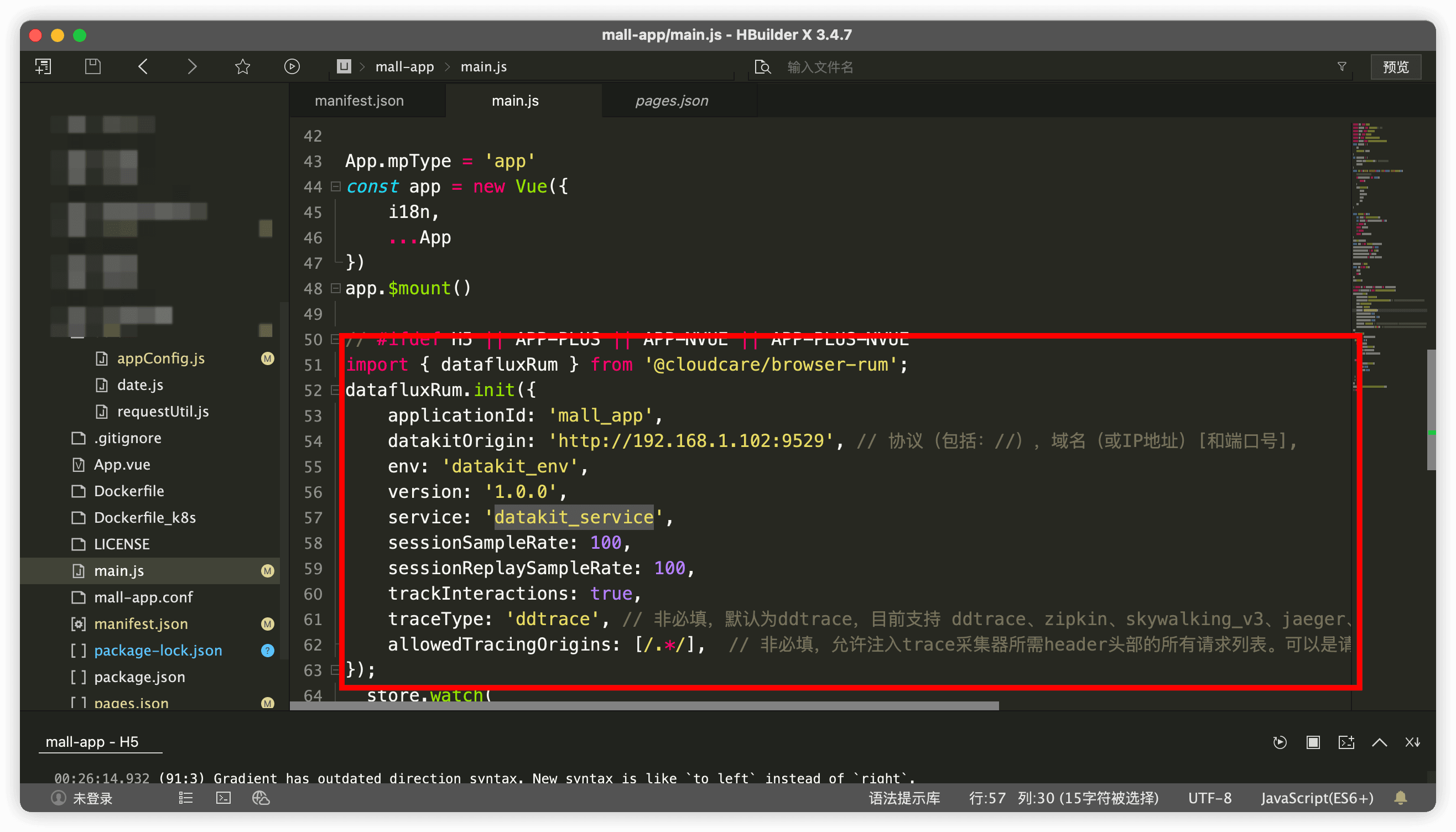Click the save file icon in toolbar
This screenshot has height=832, width=1456.
point(92,67)
